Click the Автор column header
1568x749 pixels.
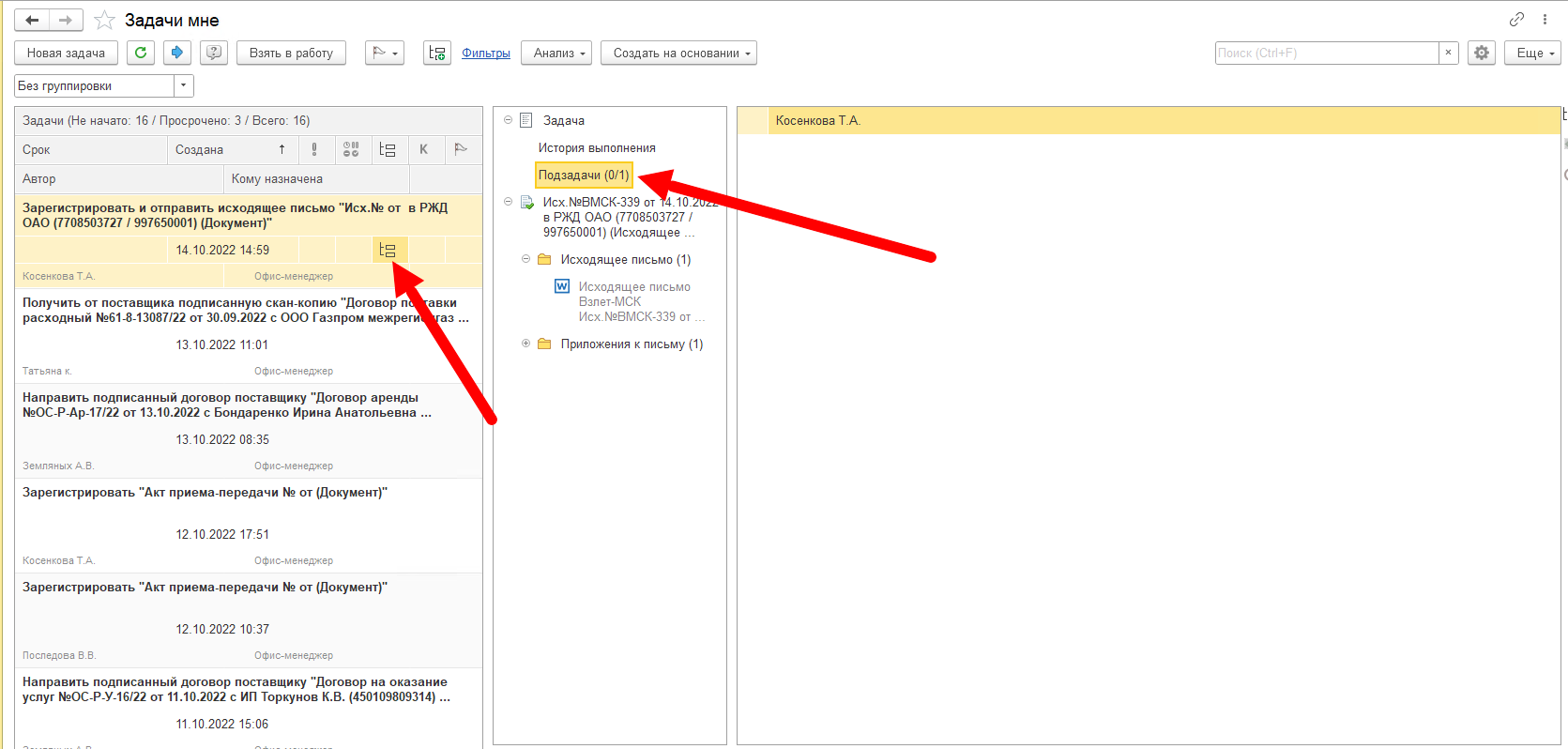(119, 178)
